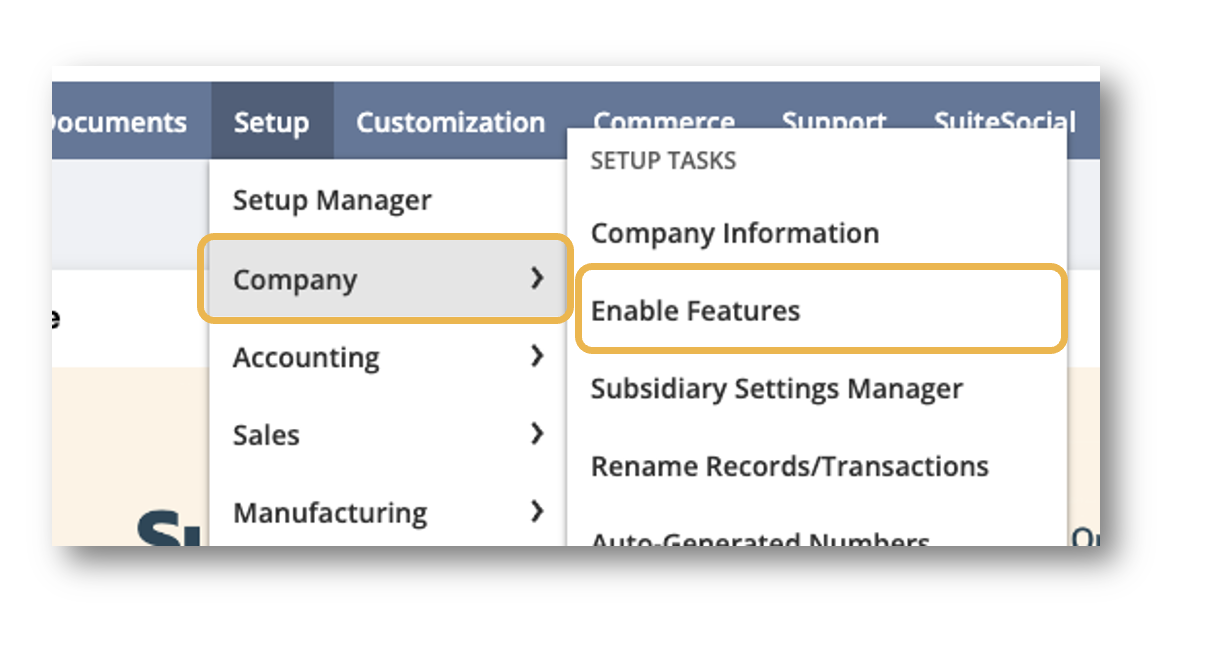Expand the Manufacturing submenu chevron
1210x654 pixels.
[x=538, y=511]
